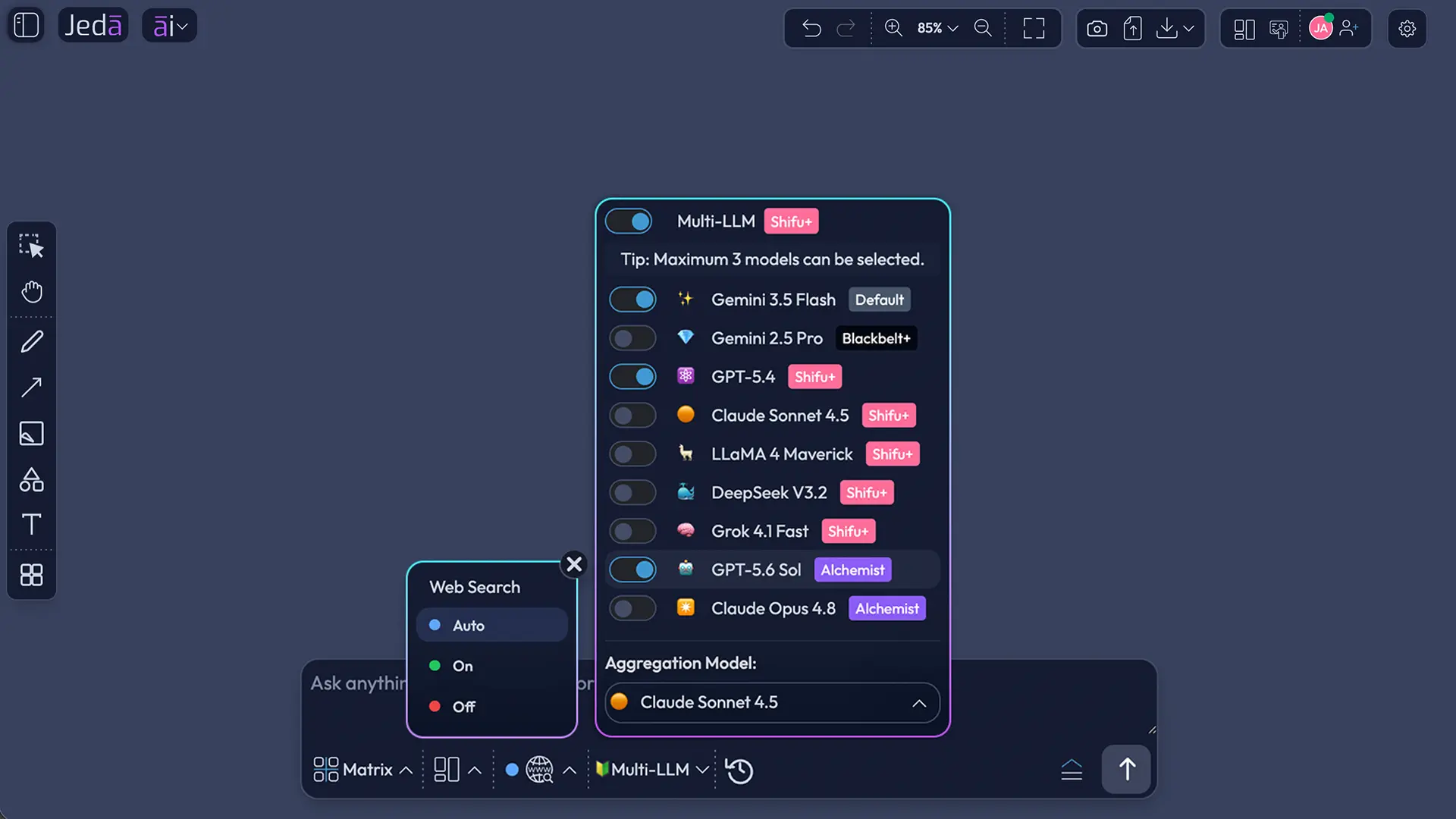The image size is (1456, 819).
Task: Select the sticky note tool
Action: click(31, 434)
